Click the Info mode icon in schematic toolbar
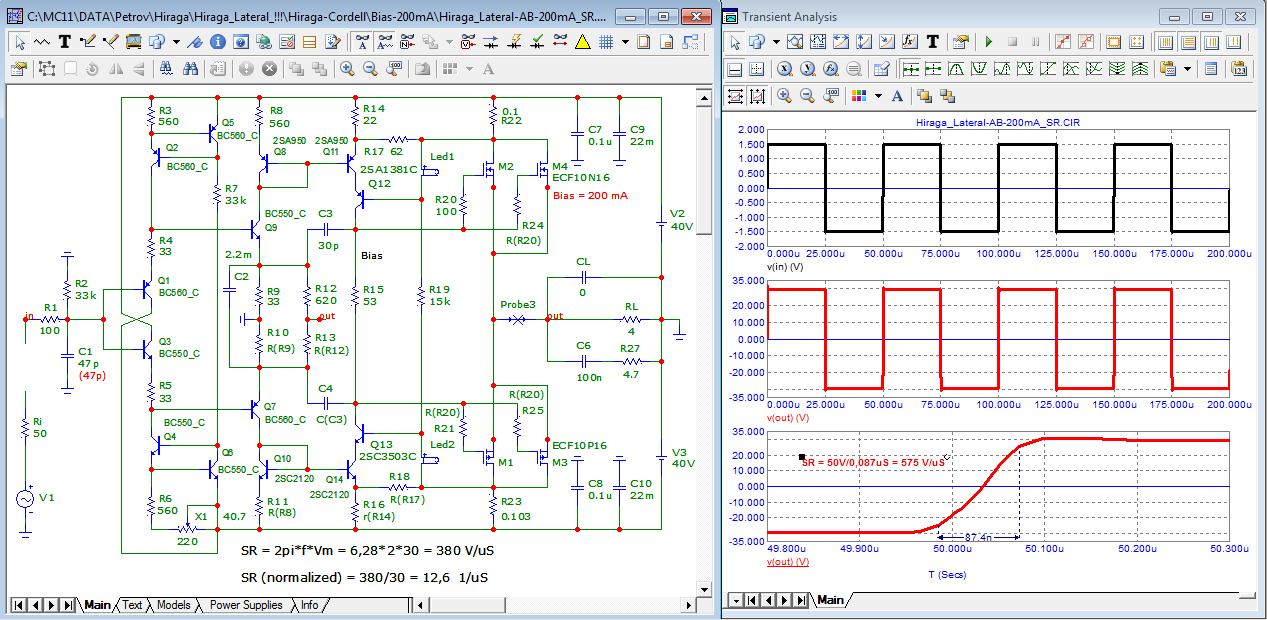The height and width of the screenshot is (620, 1267). pos(217,42)
